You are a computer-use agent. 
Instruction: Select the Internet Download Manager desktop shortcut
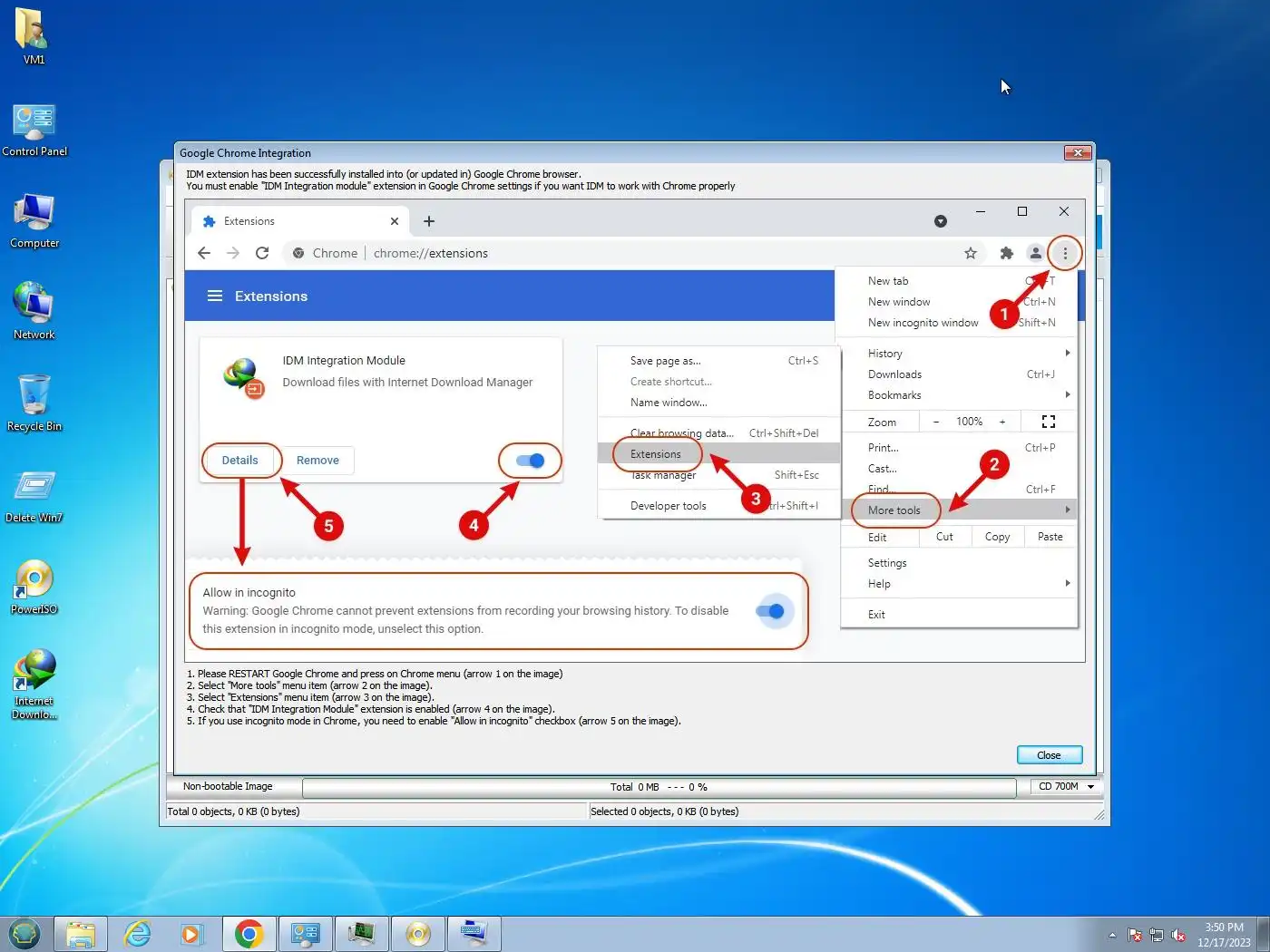(34, 685)
